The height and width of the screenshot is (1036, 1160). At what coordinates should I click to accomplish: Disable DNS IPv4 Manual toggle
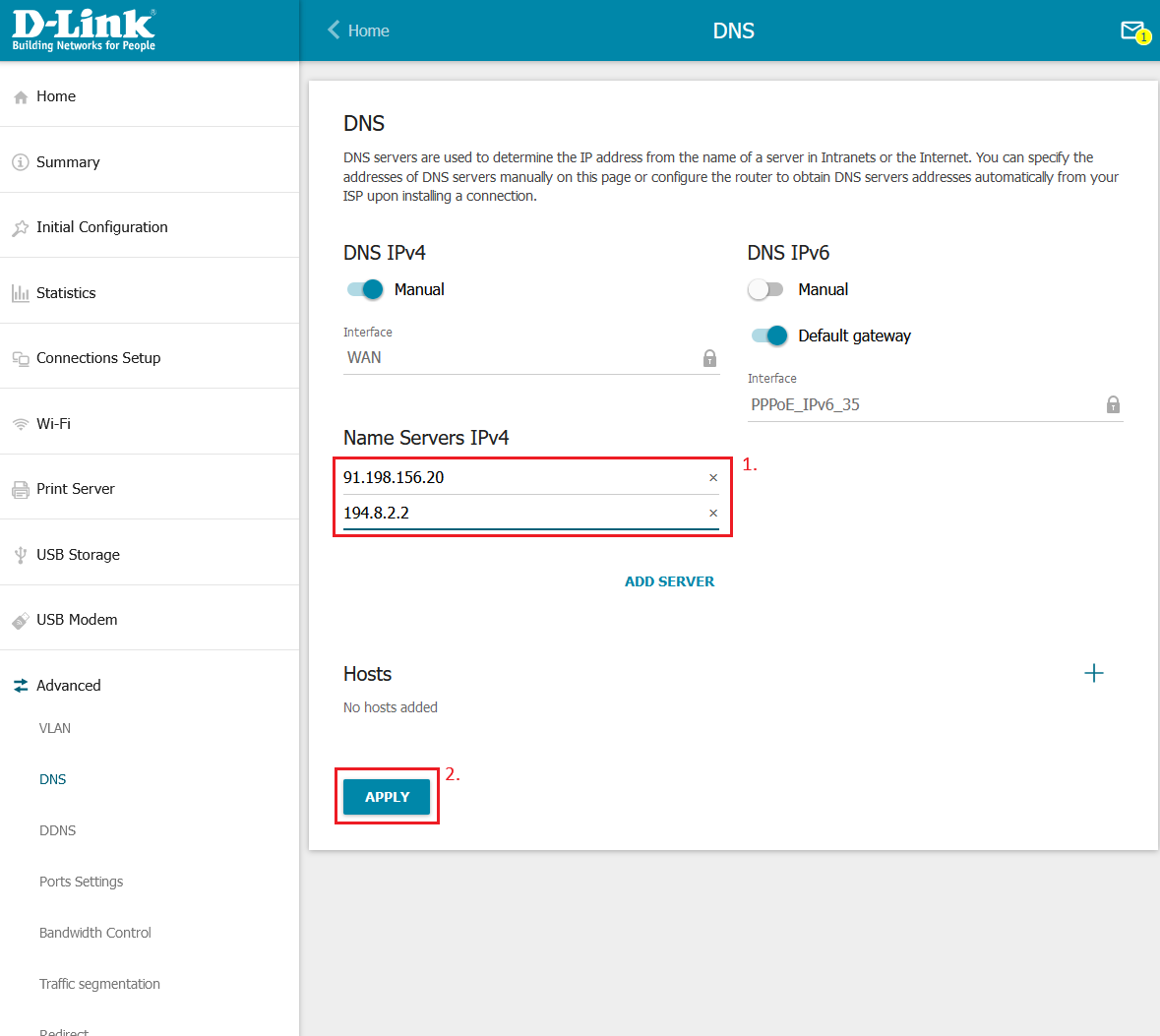click(x=365, y=289)
